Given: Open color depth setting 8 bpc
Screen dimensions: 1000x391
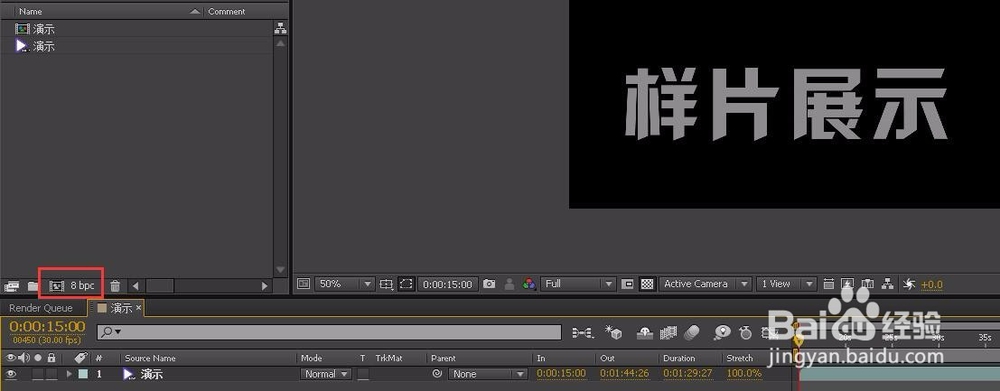Looking at the screenshot, I should [x=82, y=286].
